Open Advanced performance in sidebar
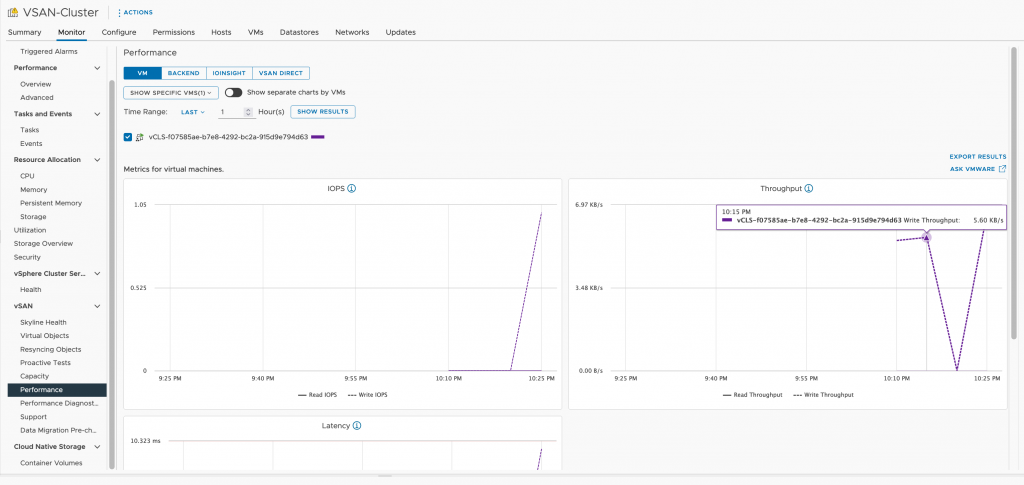 click(x=37, y=98)
